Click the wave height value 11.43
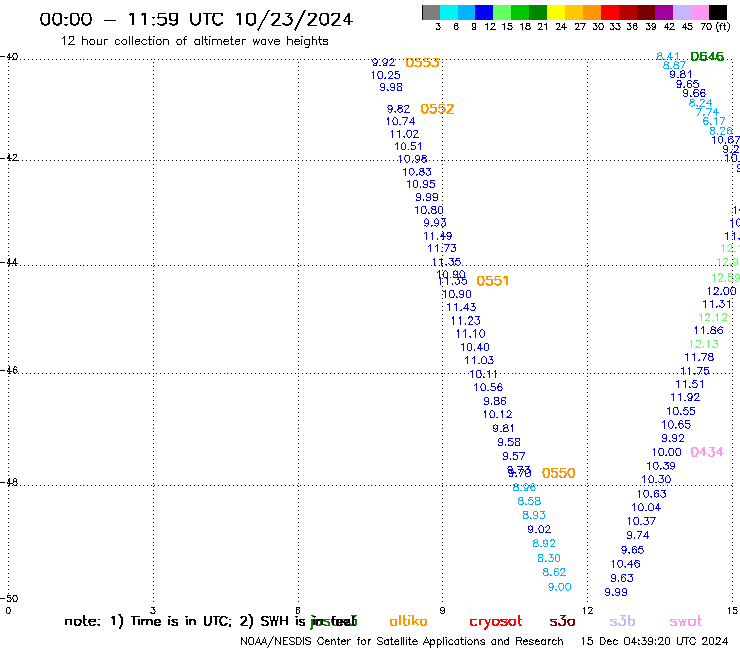The image size is (740, 650). [x=461, y=307]
